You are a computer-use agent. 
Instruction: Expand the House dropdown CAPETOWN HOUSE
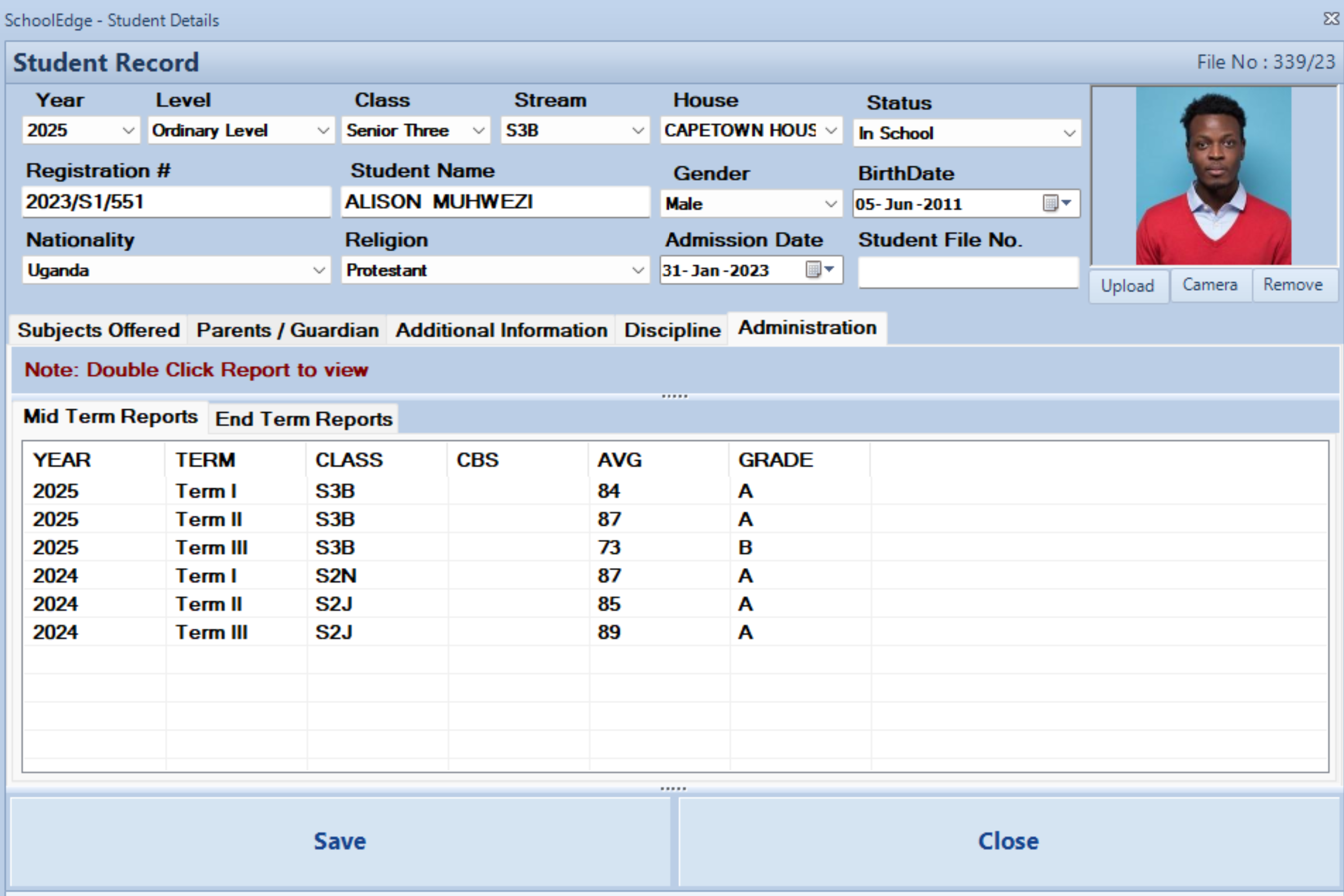click(831, 131)
